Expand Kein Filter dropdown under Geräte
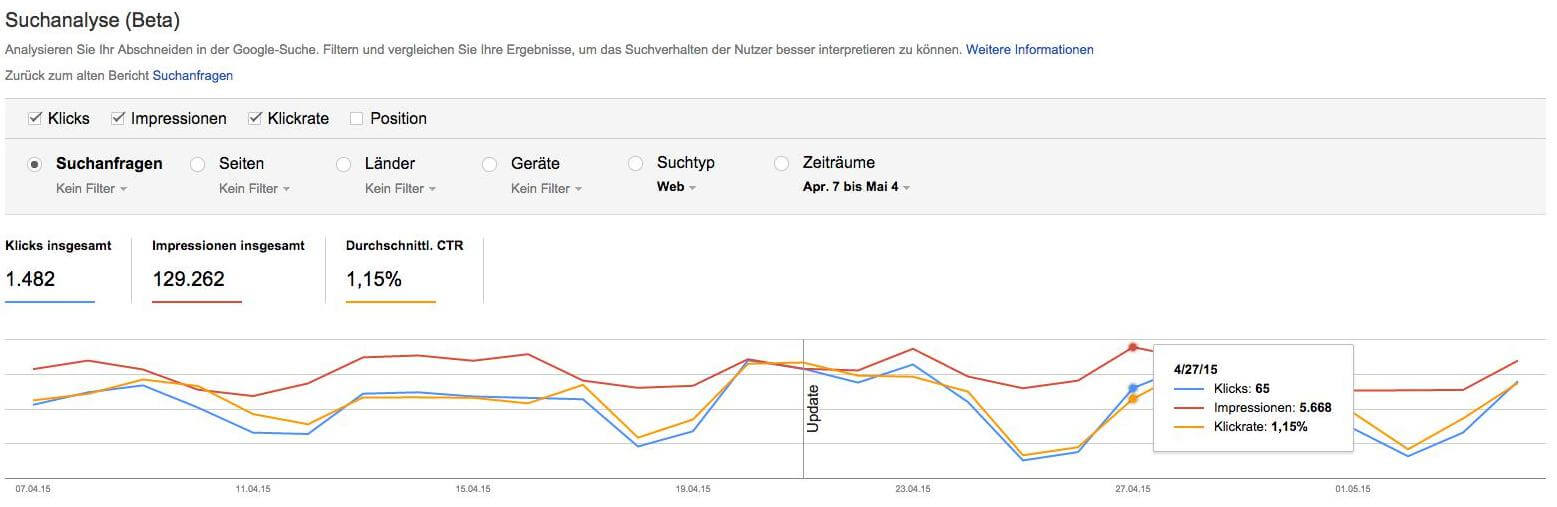 (546, 188)
